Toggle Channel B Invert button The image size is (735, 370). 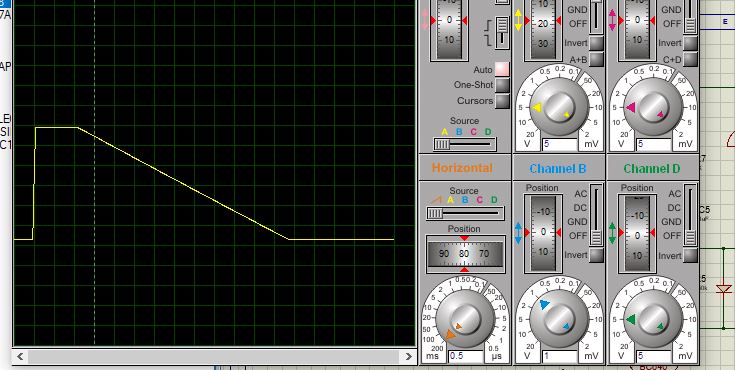pos(596,255)
